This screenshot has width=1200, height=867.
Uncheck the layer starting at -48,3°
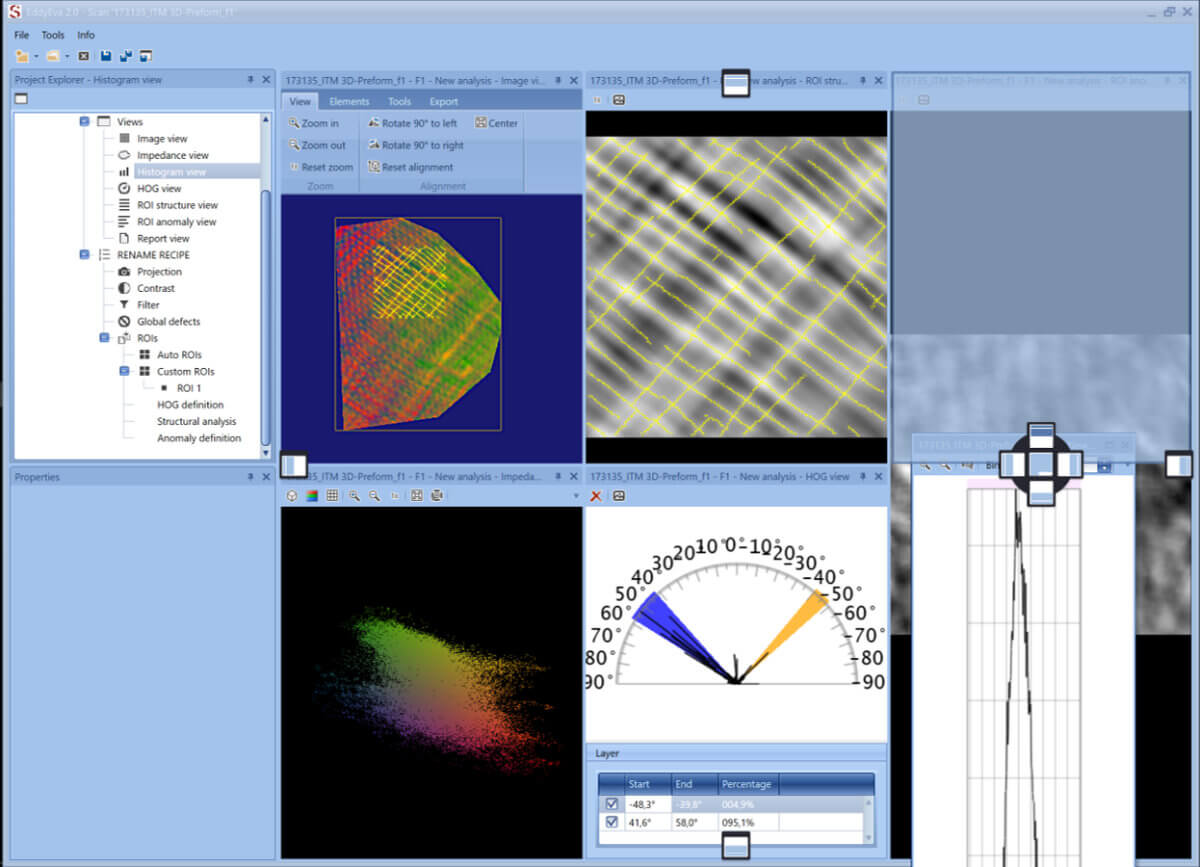click(611, 804)
